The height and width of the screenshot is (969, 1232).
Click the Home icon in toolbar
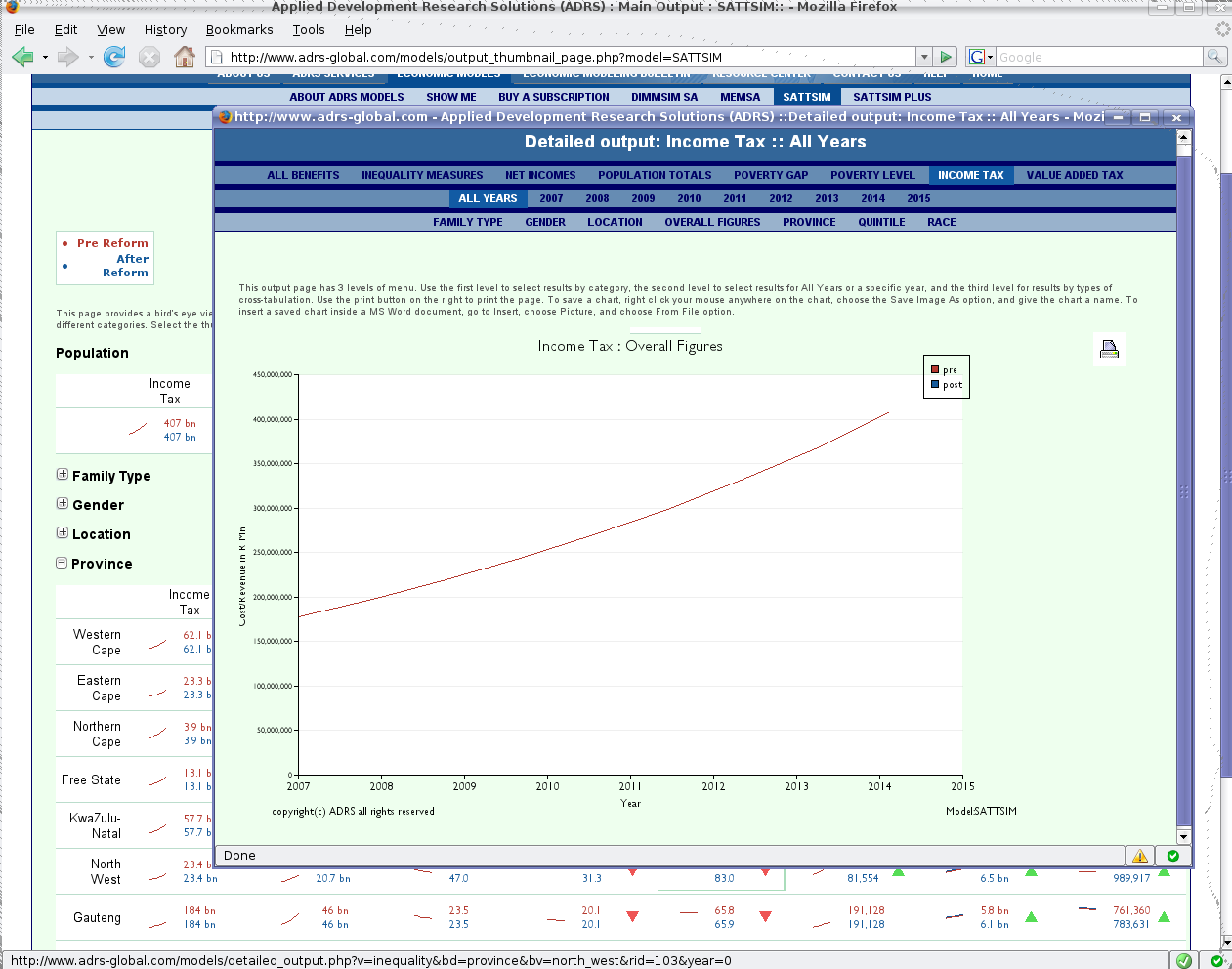[x=184, y=58]
